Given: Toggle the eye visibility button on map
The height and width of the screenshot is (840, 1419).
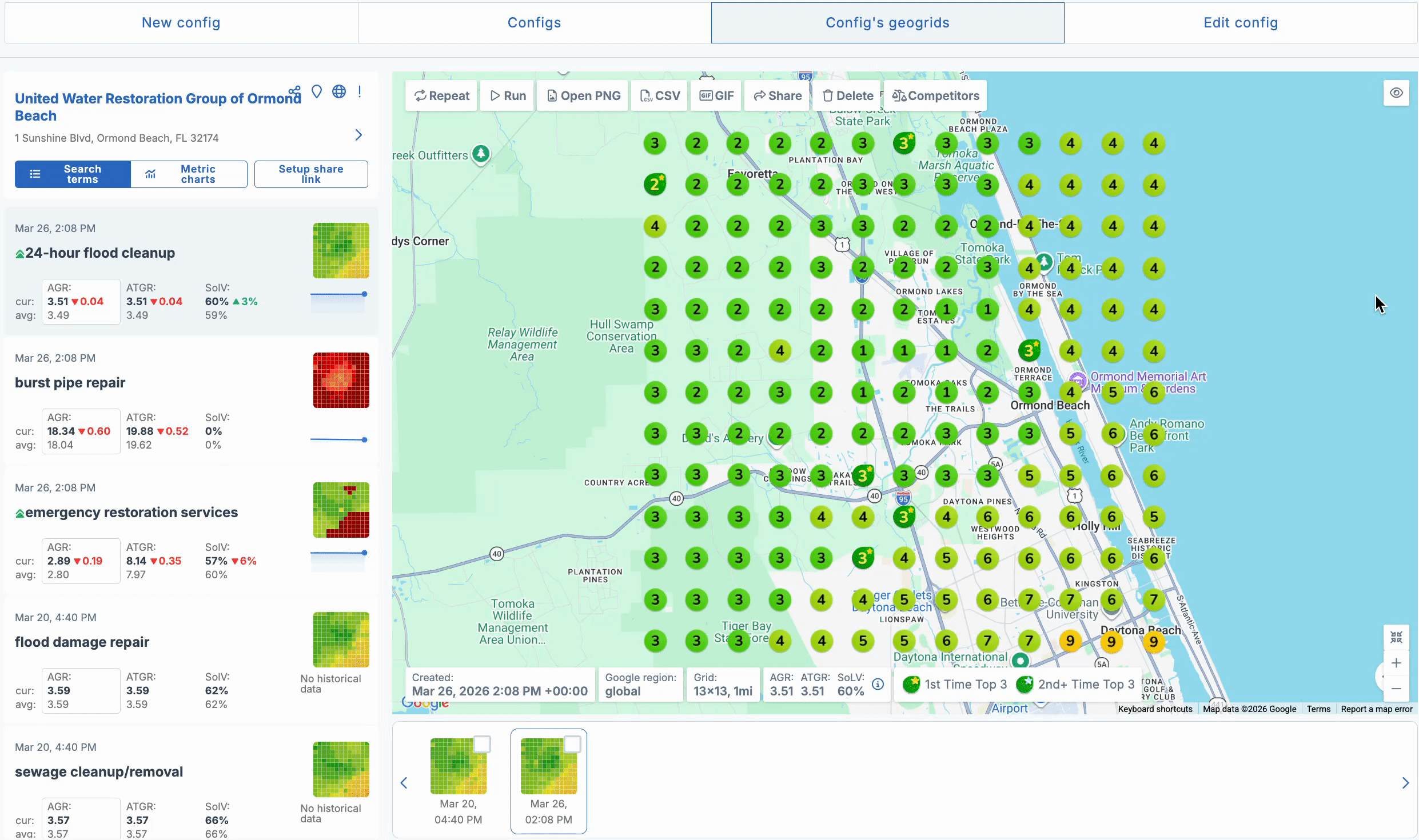Looking at the screenshot, I should (x=1396, y=93).
